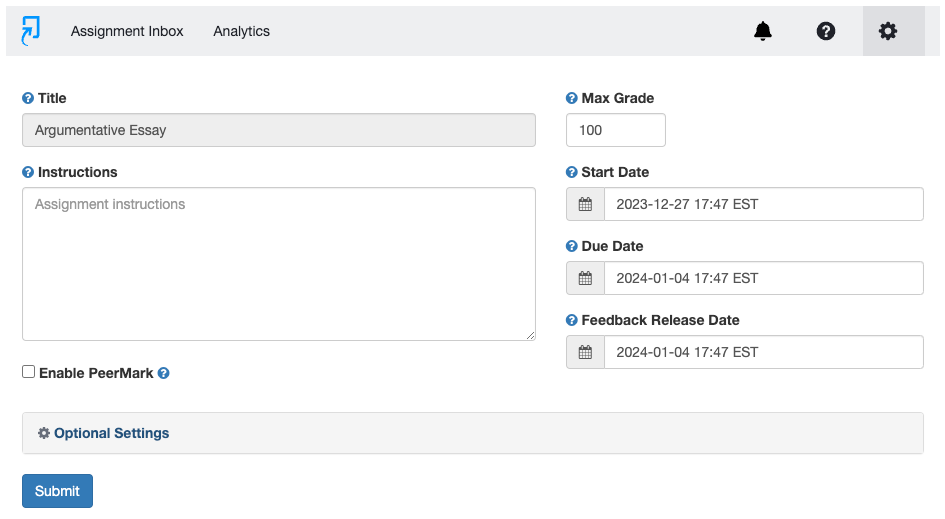The image size is (945, 519).
Task: Show help for the Title field
Action: (x=28, y=98)
